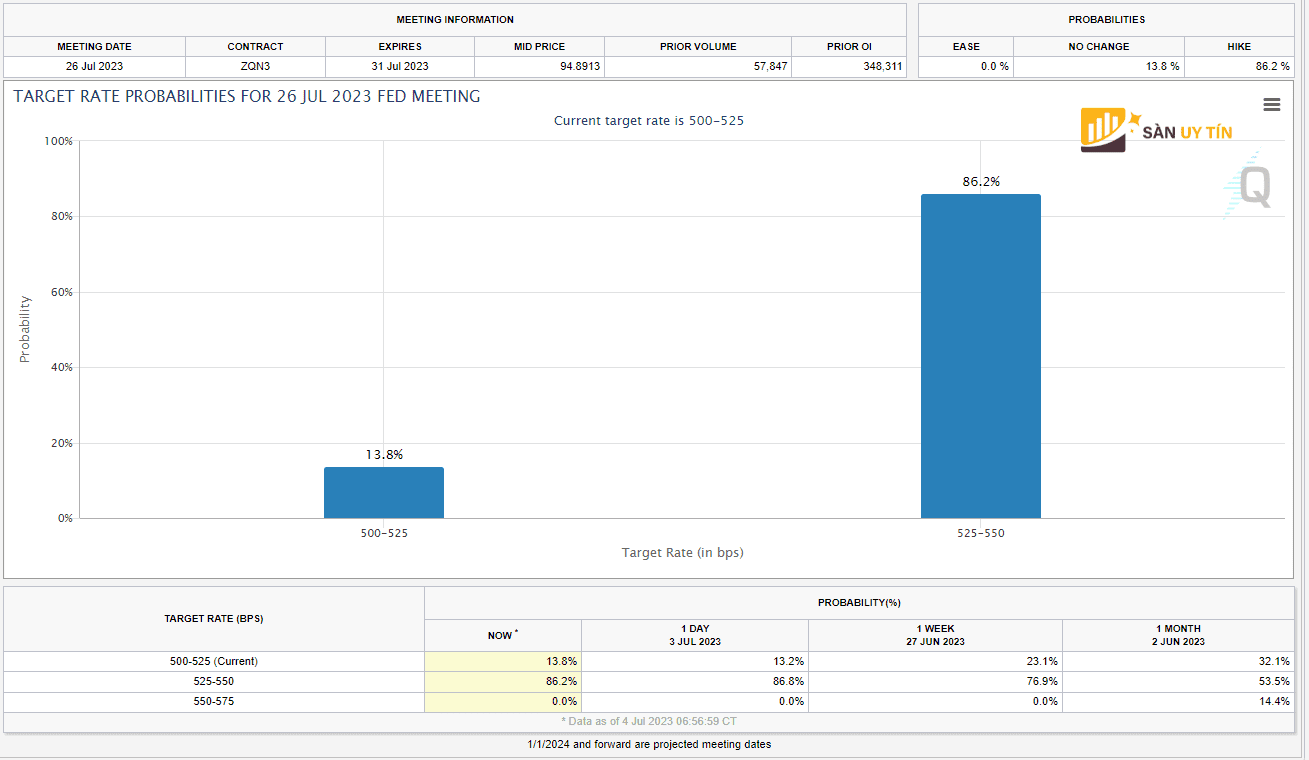Click the Target Rate (in bps) axis title
The image size is (1309, 760).
pyautogui.click(x=683, y=553)
